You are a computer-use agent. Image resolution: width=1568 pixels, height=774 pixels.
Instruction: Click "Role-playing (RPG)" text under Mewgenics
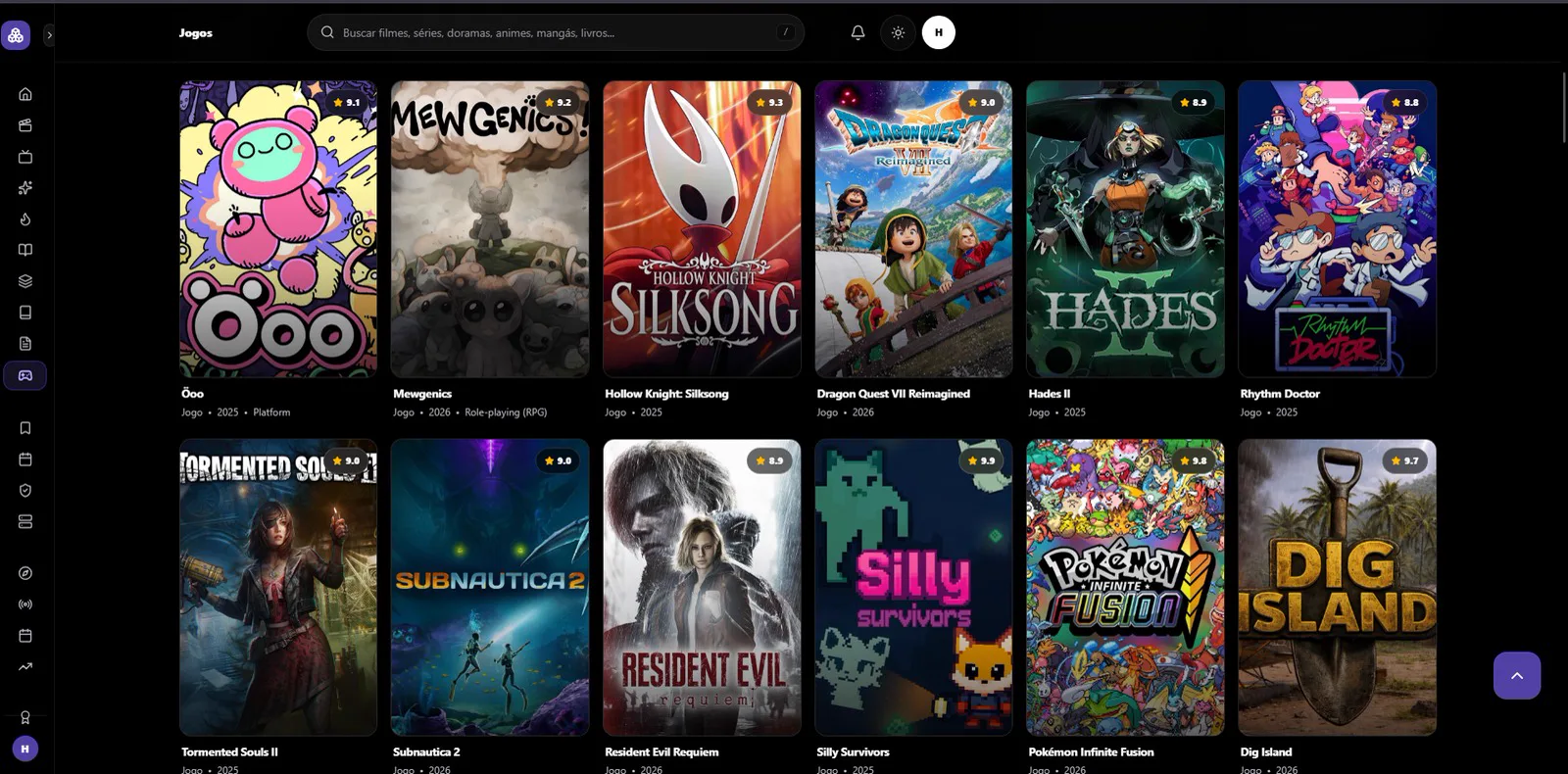506,412
